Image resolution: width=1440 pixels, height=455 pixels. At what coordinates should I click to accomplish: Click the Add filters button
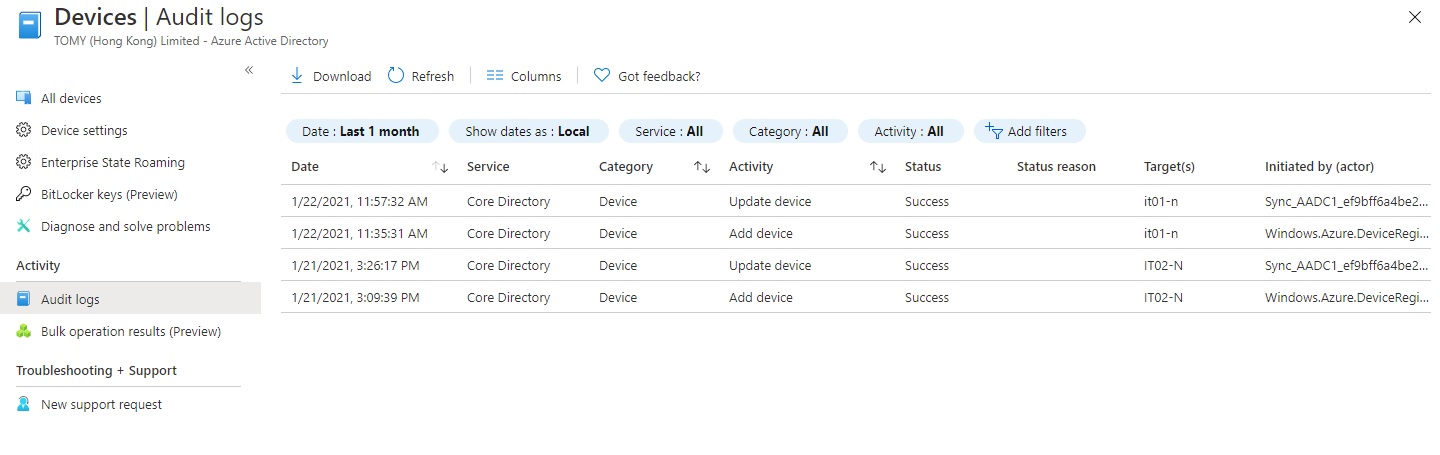tap(1029, 131)
